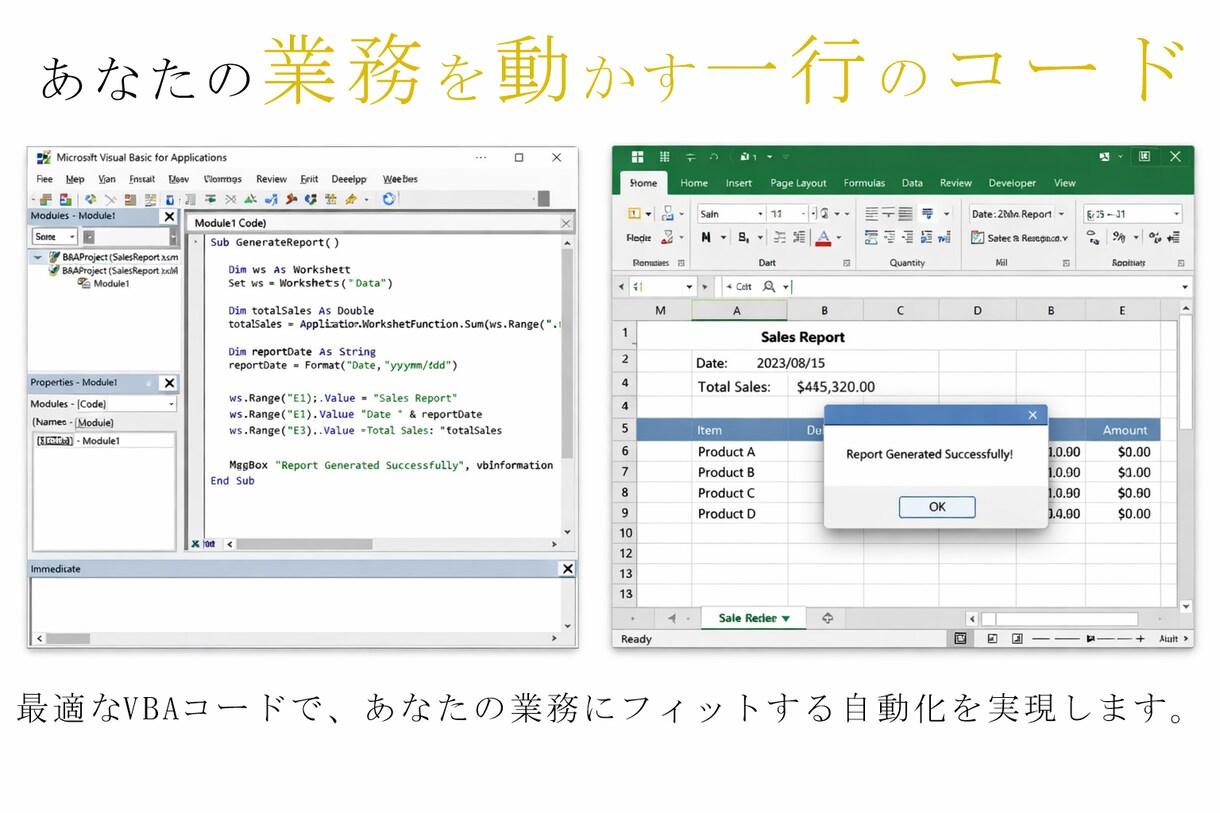Open the font size 11 dropdown

[x=802, y=214]
